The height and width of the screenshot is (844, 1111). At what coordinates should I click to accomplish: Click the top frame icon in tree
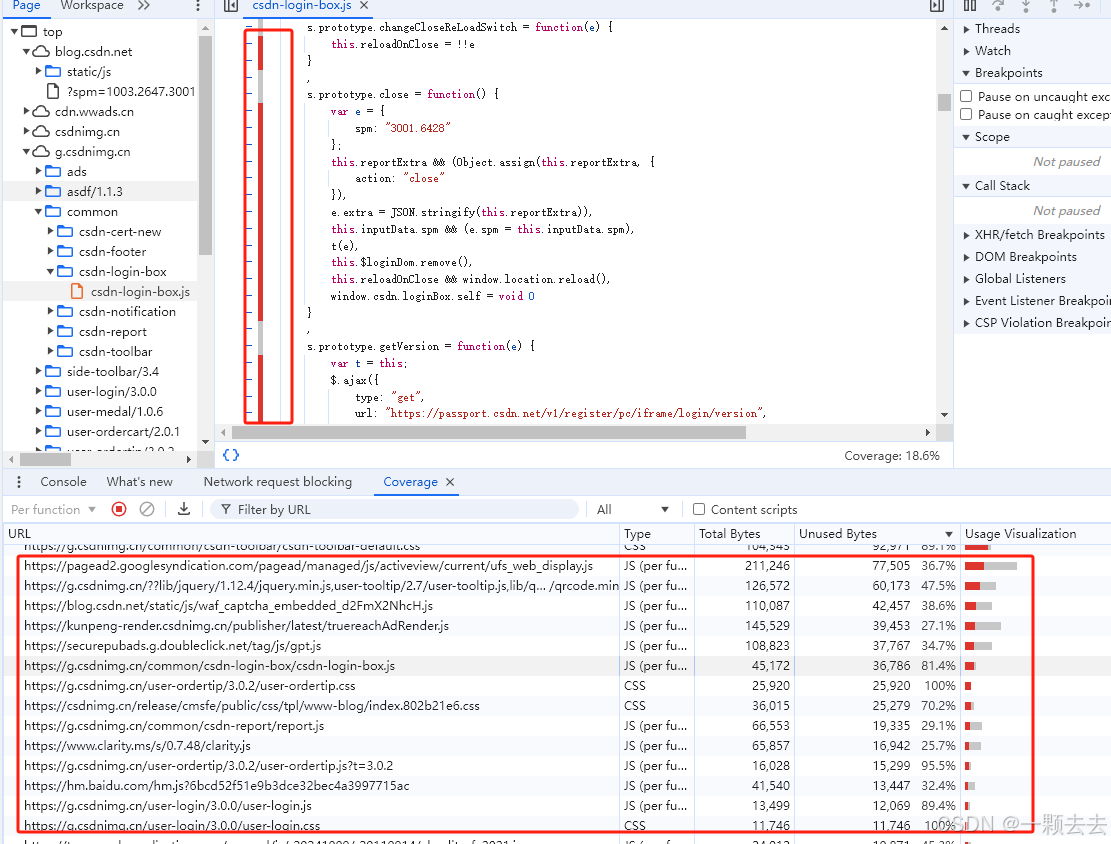click(x=29, y=31)
